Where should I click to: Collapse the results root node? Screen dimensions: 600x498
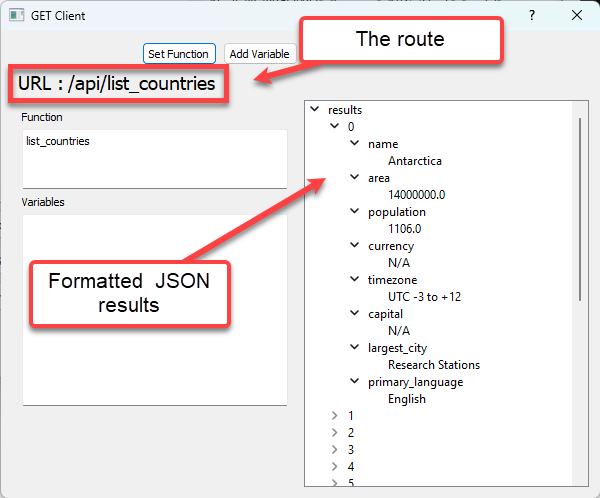(316, 110)
